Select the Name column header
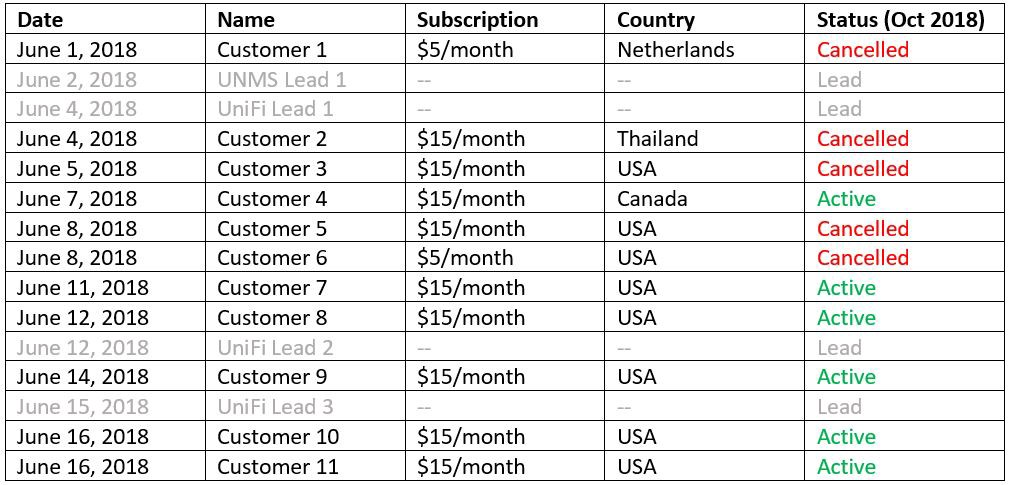The width and height of the screenshot is (1010, 485). (246, 21)
